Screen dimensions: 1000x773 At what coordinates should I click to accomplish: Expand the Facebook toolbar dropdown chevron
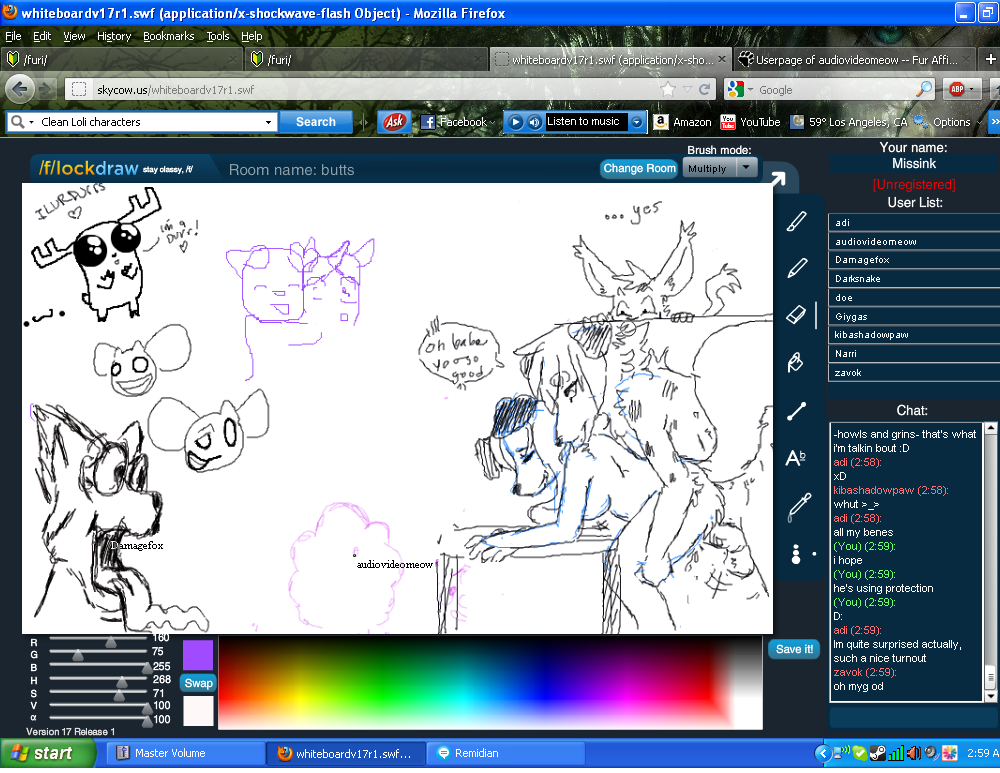point(492,122)
